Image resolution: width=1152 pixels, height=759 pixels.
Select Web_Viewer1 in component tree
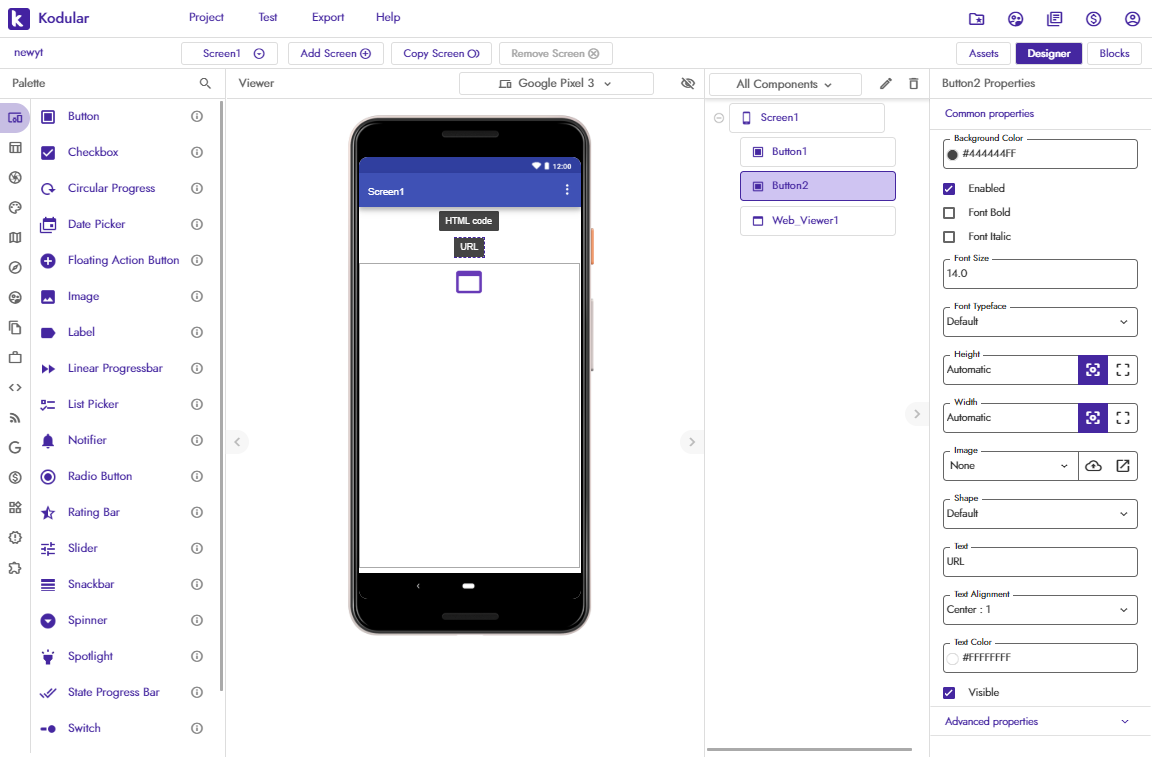817,220
